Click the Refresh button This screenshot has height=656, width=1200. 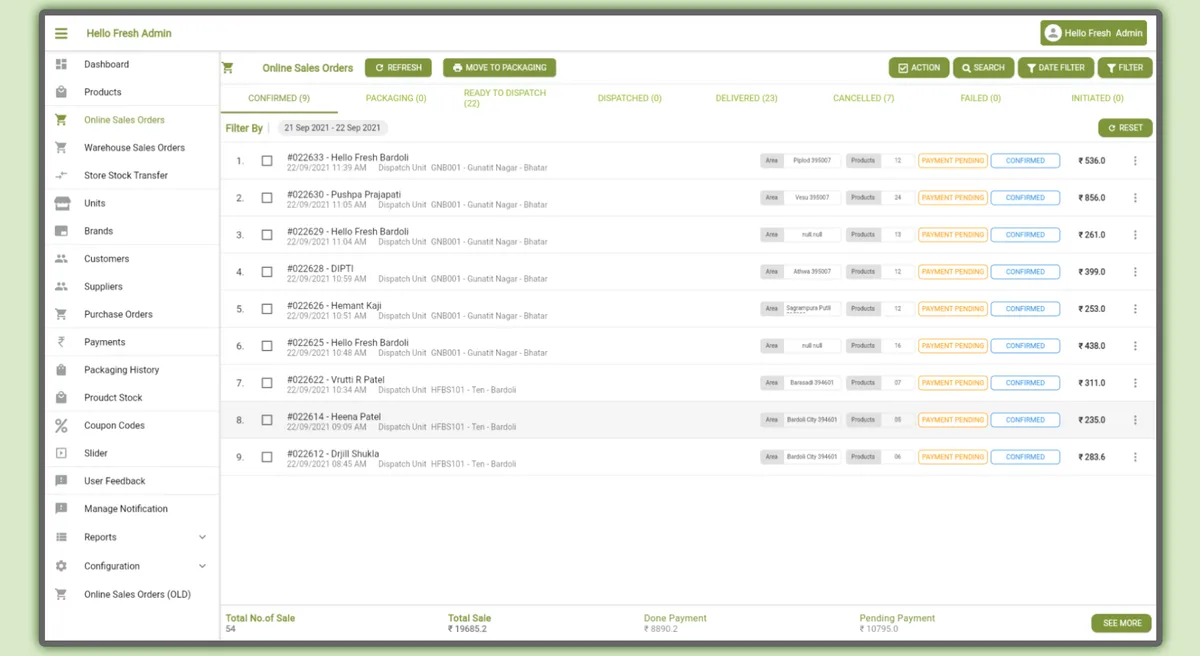[x=398, y=68]
